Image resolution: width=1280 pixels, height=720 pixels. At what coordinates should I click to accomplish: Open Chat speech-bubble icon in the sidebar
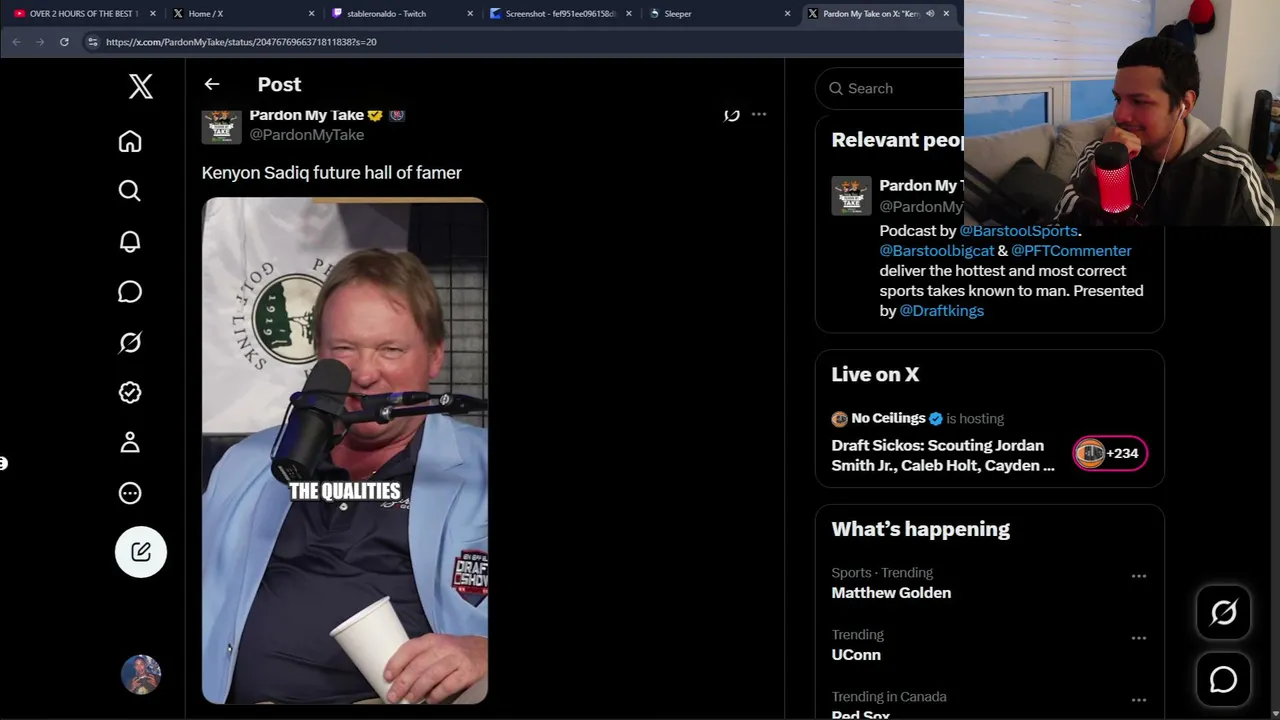coord(130,292)
